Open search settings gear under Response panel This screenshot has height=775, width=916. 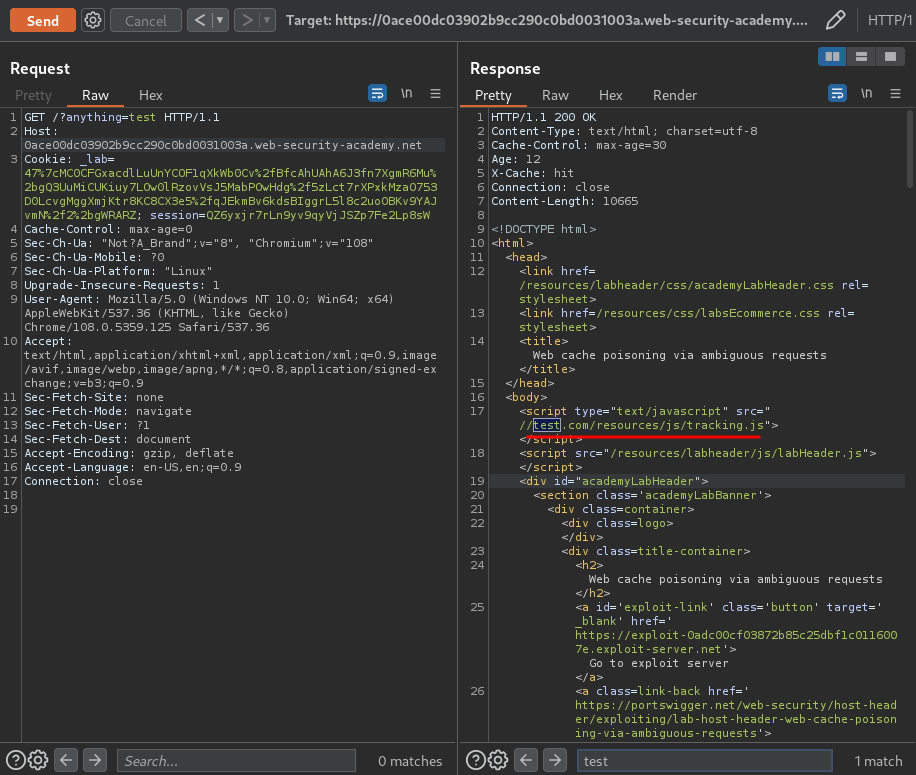pyautogui.click(x=498, y=760)
